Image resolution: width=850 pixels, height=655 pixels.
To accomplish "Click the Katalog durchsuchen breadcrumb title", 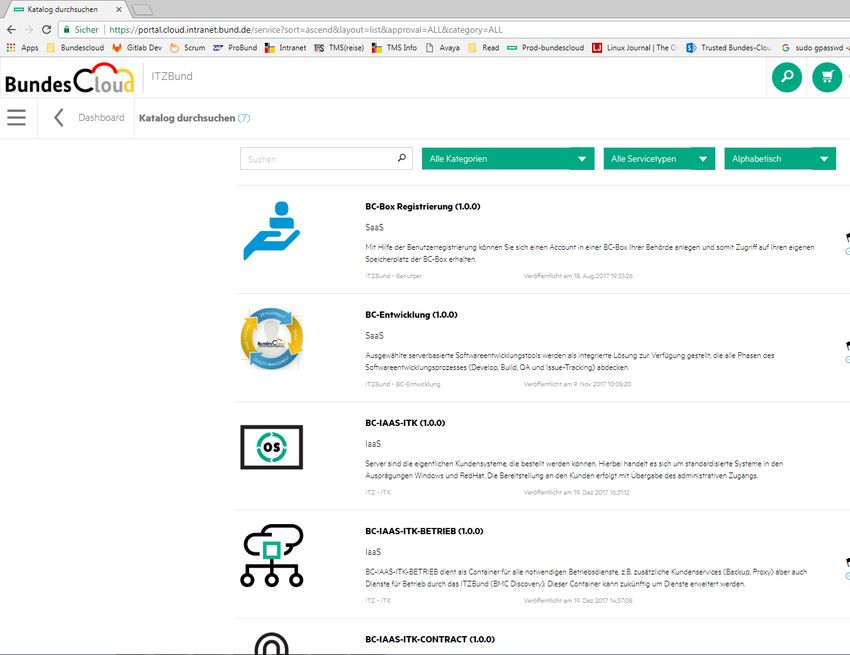I will tap(187, 118).
